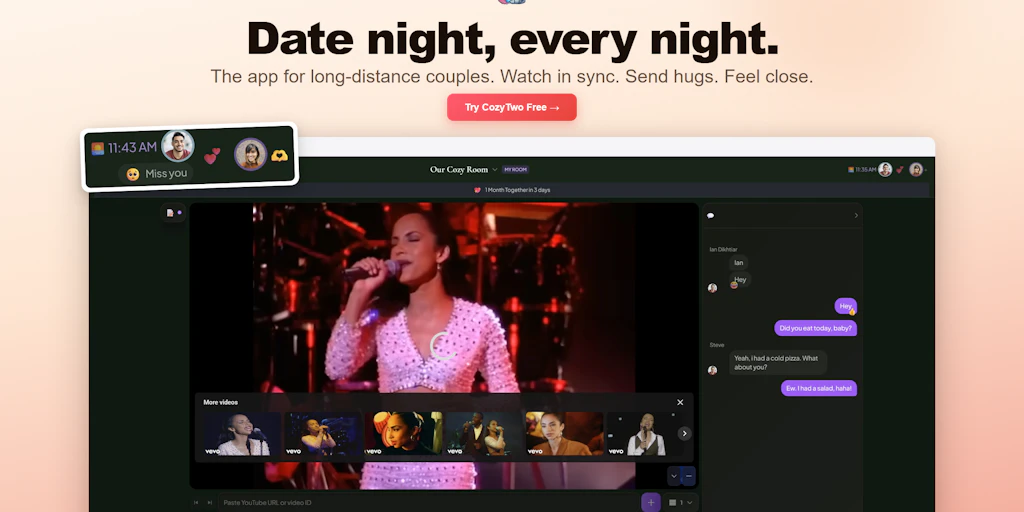Screen dimensions: 1024x512
Task: Click the 'Yeah, i had a cold pizza' message
Action: coord(778,362)
